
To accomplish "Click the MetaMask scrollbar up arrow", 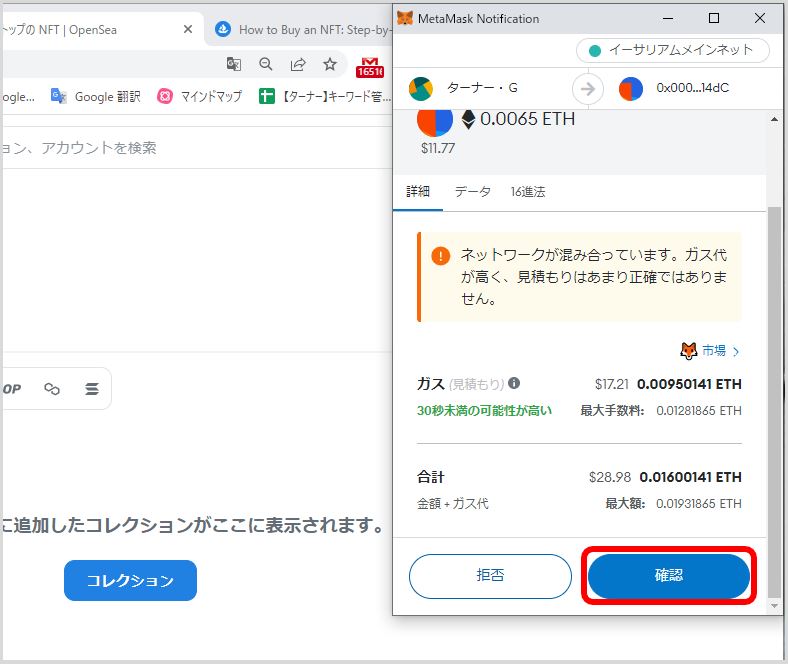I will 774,120.
